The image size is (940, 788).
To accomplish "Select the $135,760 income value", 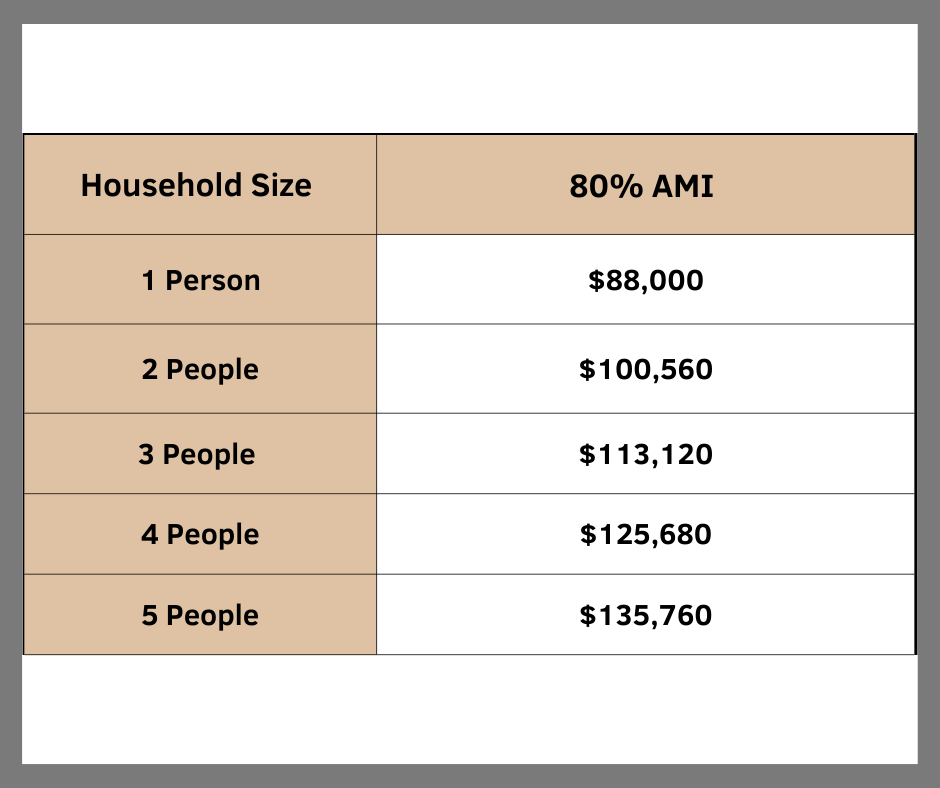I will (x=646, y=615).
